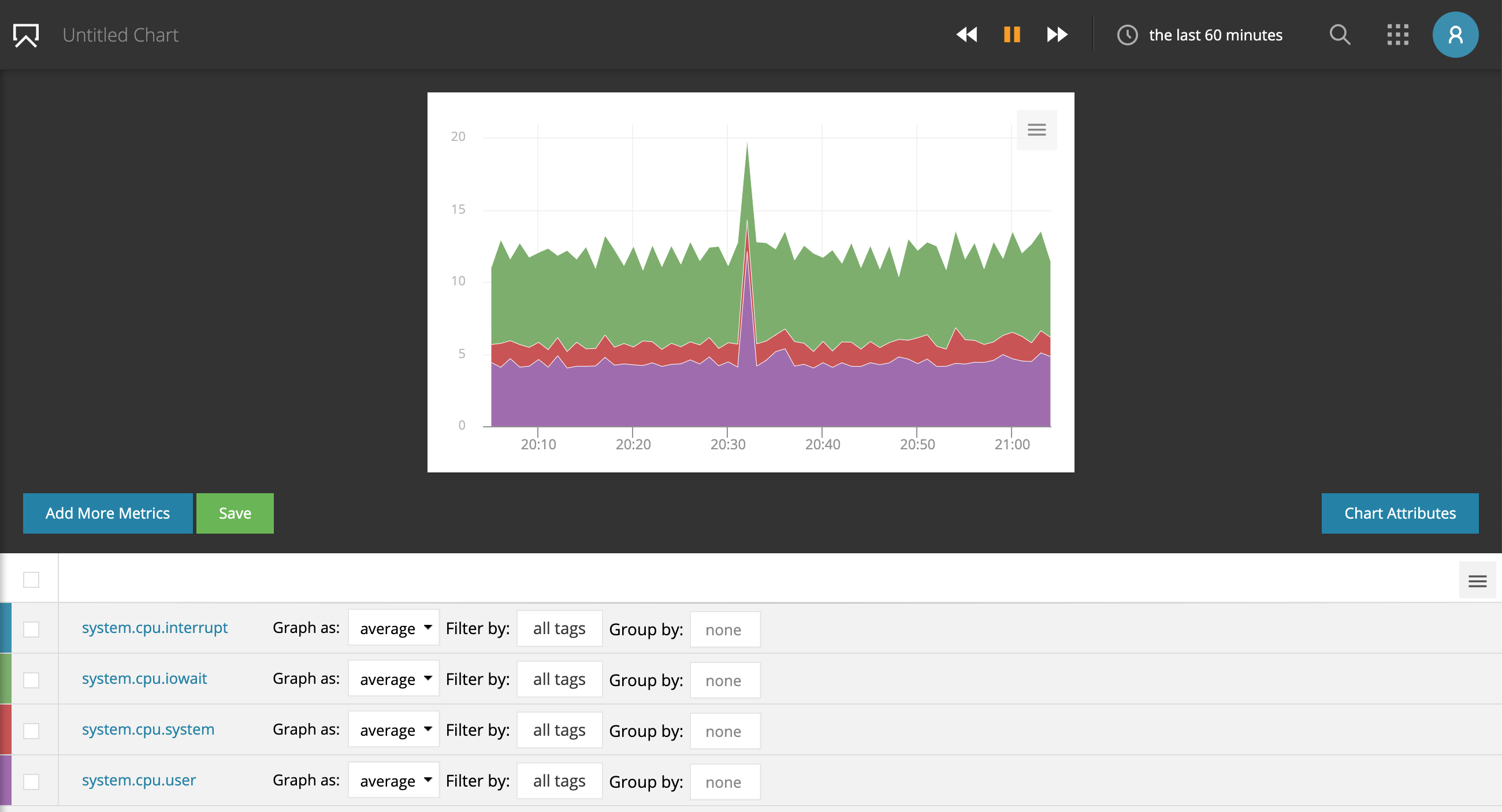The height and width of the screenshot is (812, 1502).
Task: Open metrics table hamburger menu
Action: tap(1477, 580)
